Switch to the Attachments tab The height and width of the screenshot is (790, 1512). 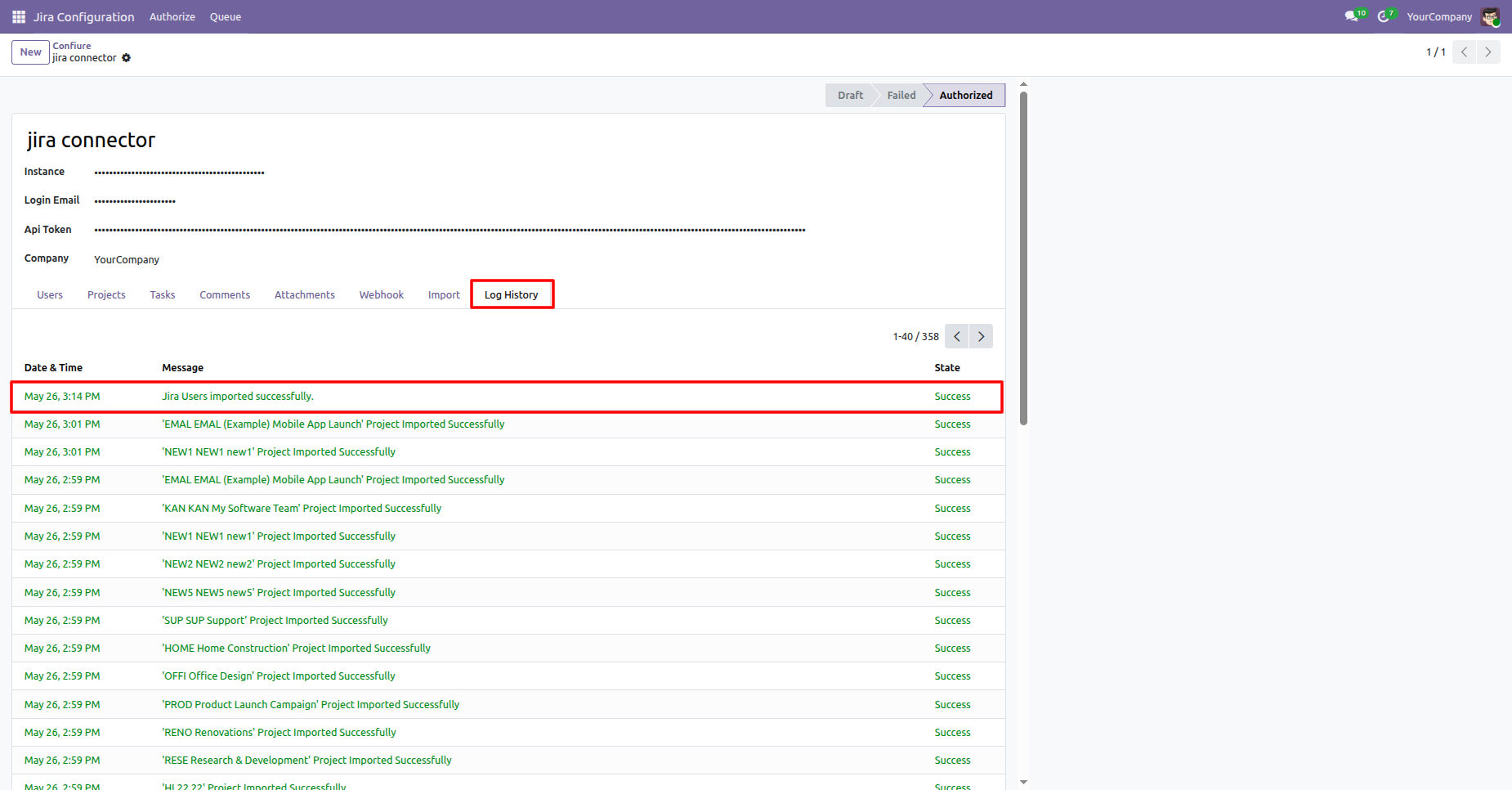click(305, 295)
